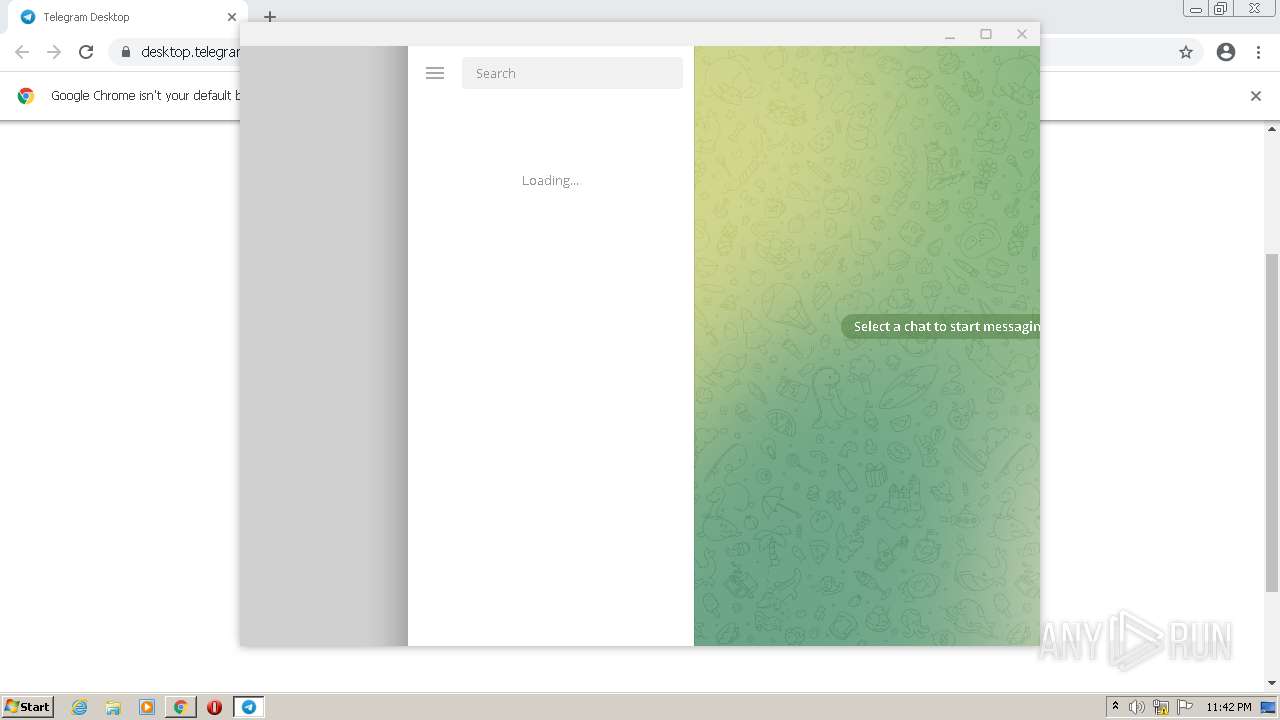Click the Chrome page vertical scrollbar
Viewport: 1280px width, 720px height.
click(1272, 422)
